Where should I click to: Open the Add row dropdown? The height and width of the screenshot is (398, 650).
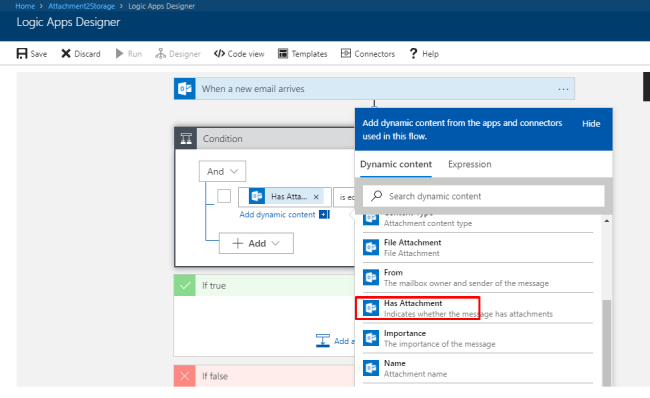click(x=256, y=243)
